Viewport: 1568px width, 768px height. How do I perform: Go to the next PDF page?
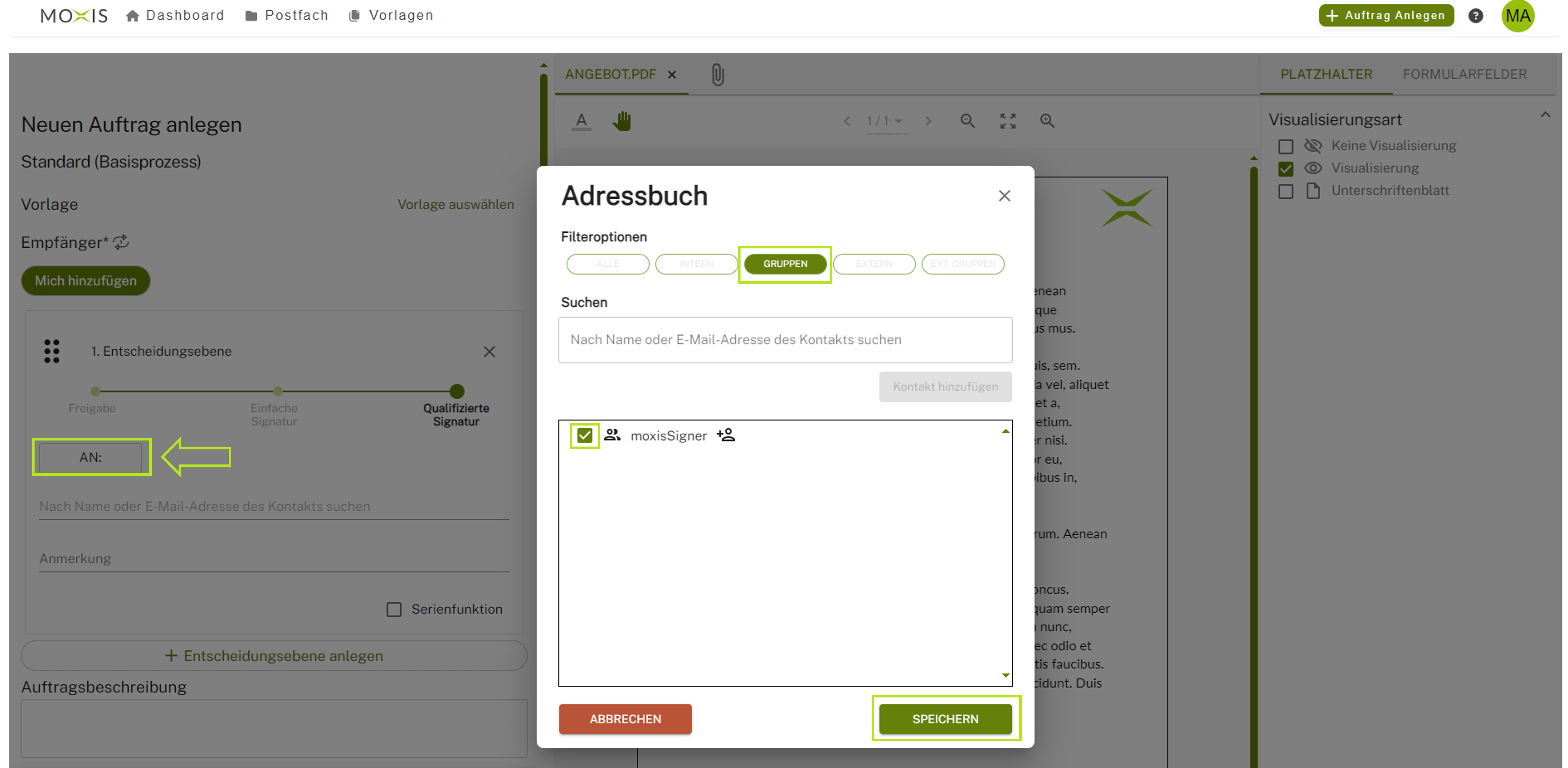(x=928, y=121)
